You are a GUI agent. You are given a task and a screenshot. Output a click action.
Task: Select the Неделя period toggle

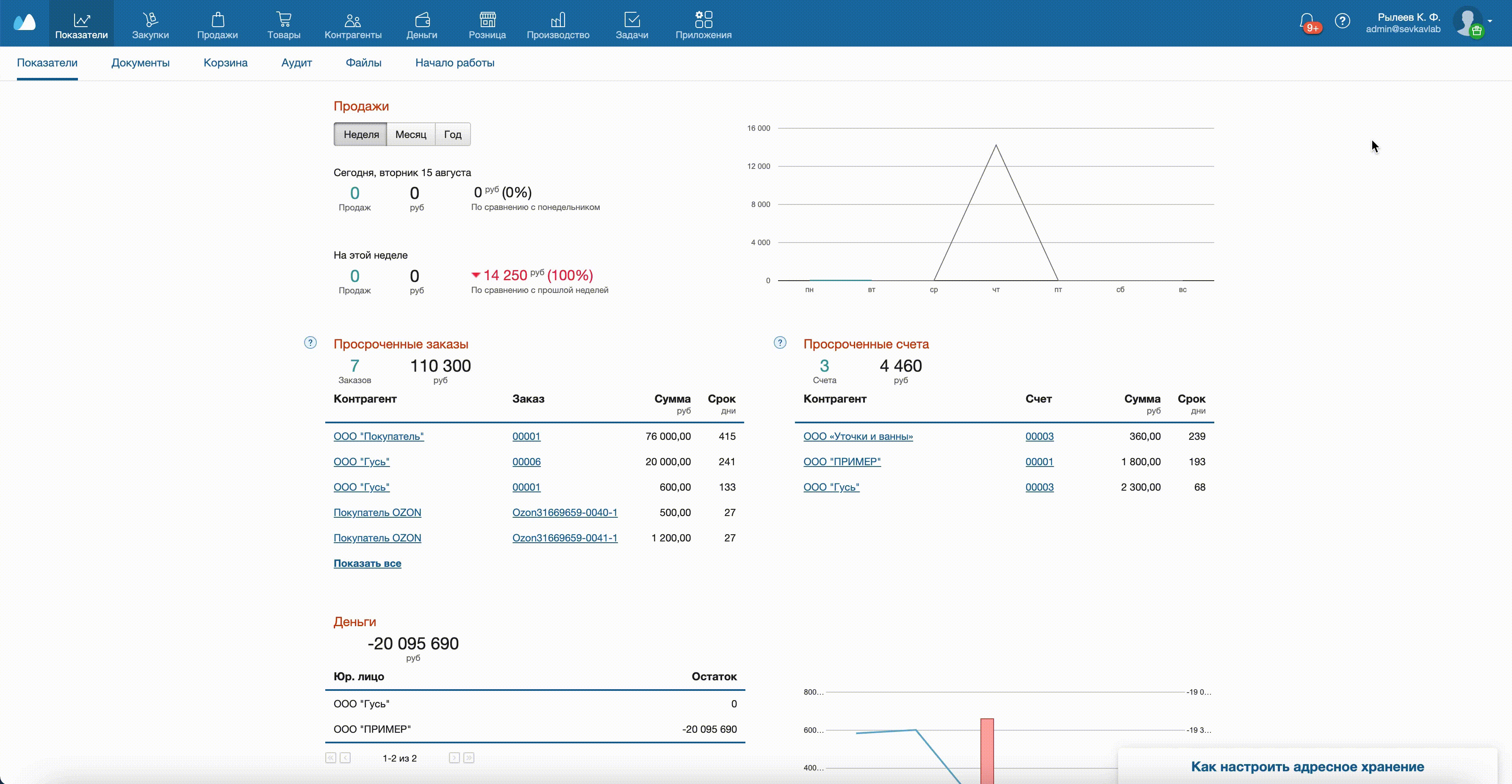(x=360, y=134)
